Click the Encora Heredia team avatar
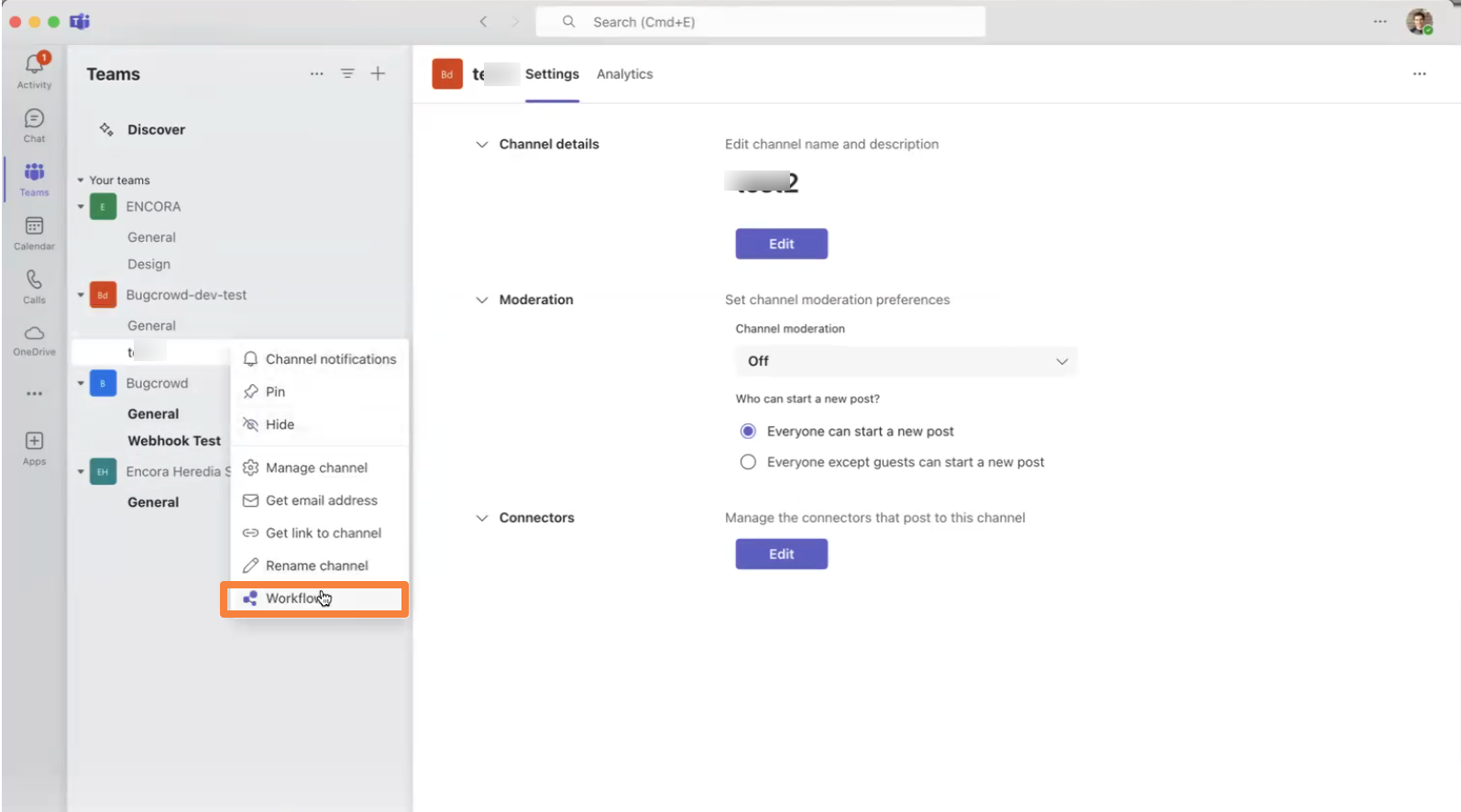1461x812 pixels. (x=103, y=471)
